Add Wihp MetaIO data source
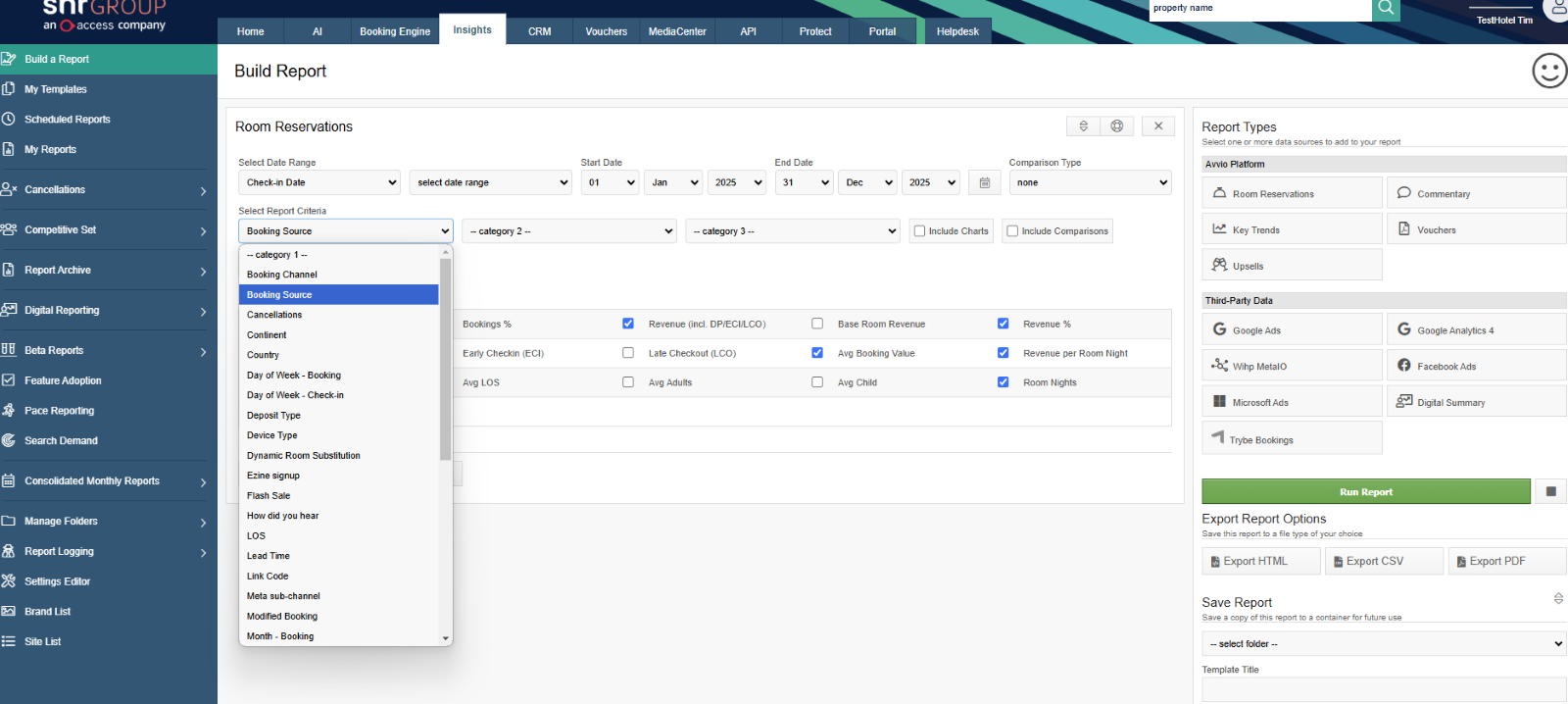The height and width of the screenshot is (704, 1568). [1292, 366]
